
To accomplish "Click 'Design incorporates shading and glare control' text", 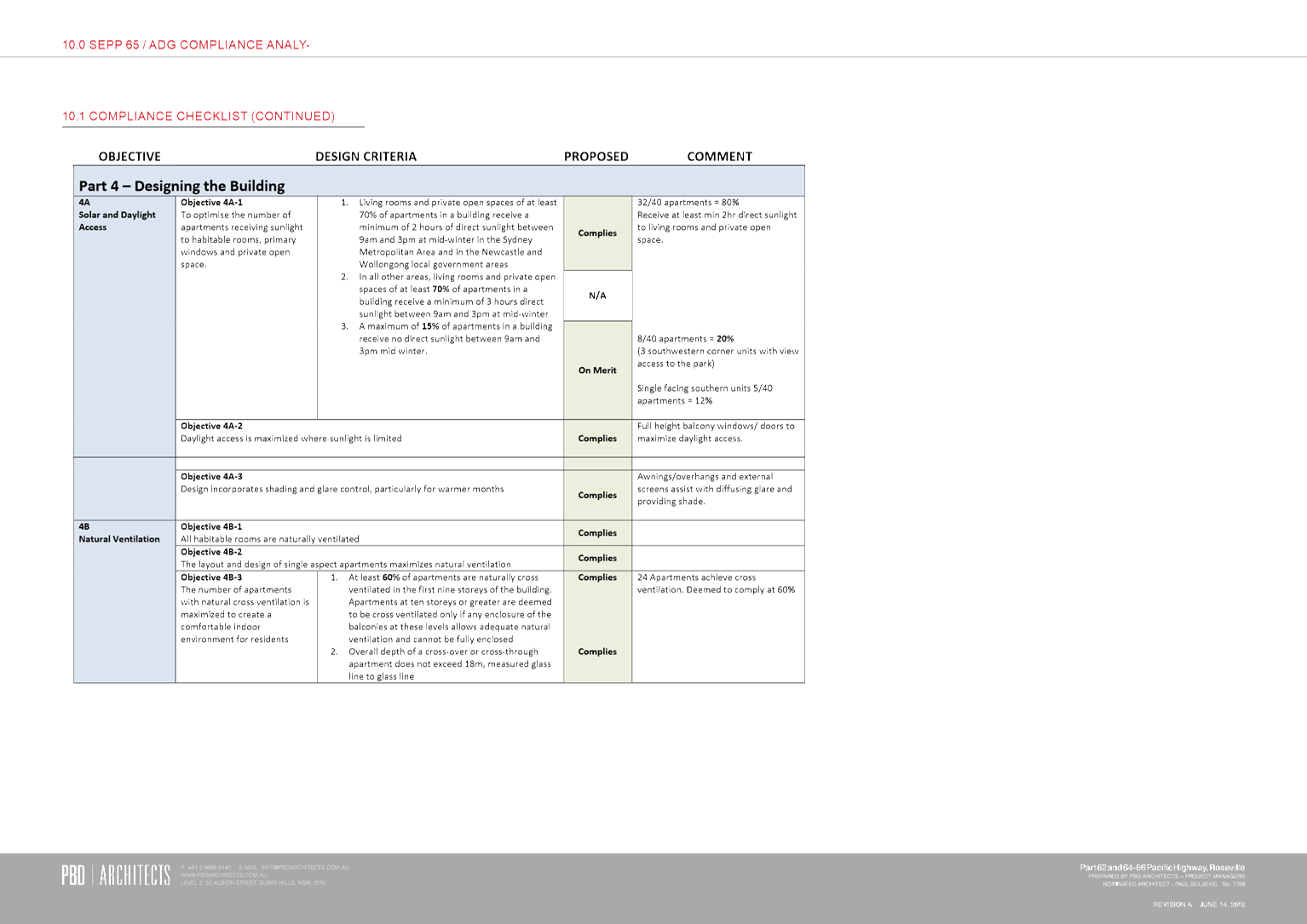I will [342, 490].
